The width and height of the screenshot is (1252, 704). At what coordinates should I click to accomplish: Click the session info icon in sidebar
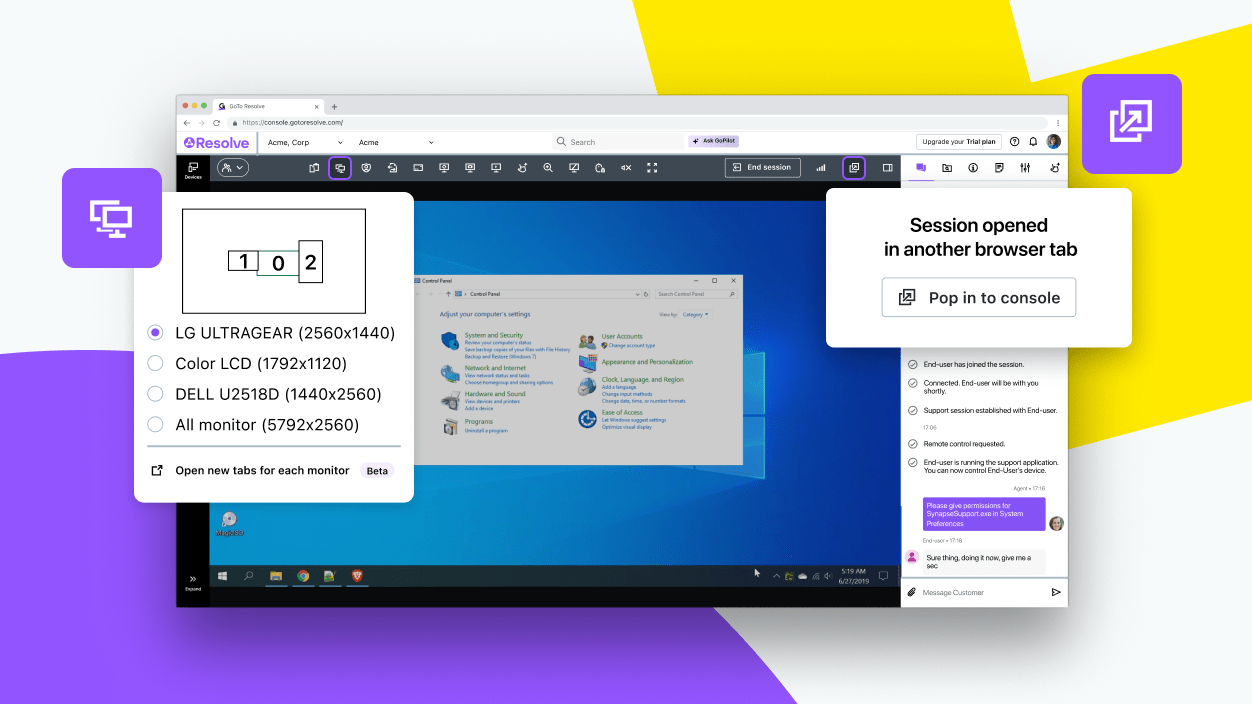(972, 168)
